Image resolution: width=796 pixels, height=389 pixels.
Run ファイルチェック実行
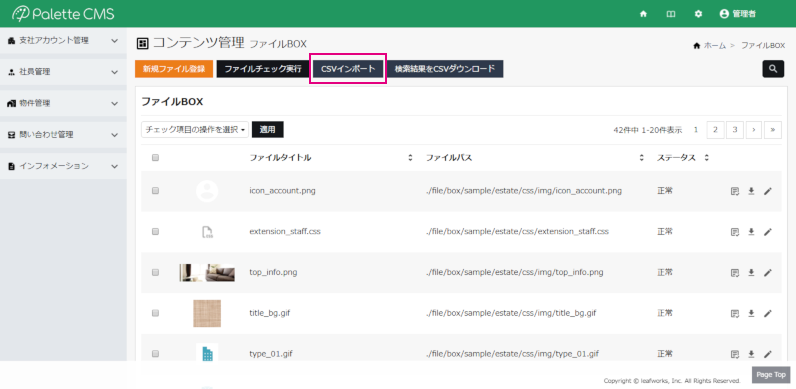coord(263,69)
